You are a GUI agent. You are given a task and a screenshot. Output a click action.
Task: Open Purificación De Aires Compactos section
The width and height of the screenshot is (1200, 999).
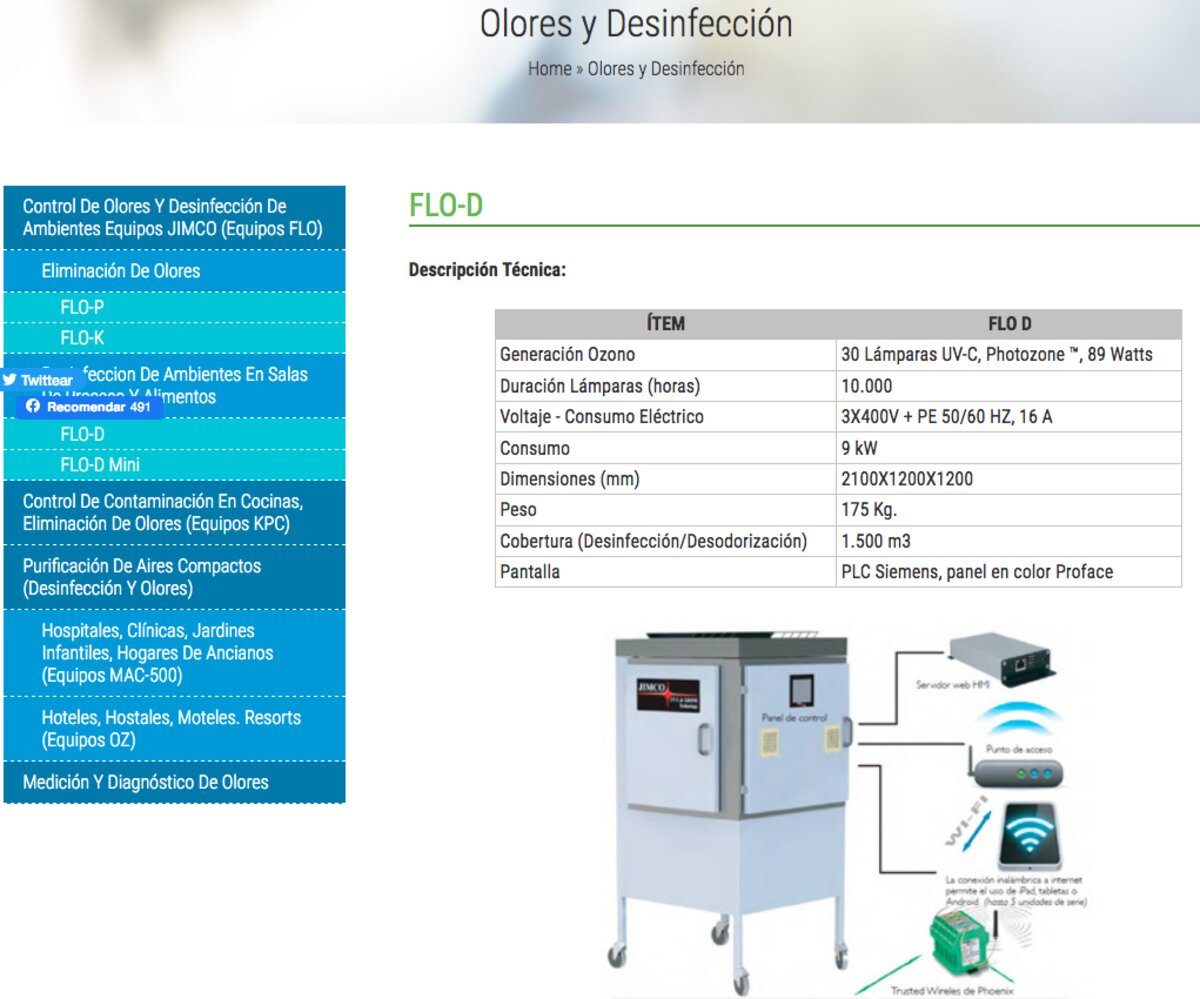[x=142, y=577]
